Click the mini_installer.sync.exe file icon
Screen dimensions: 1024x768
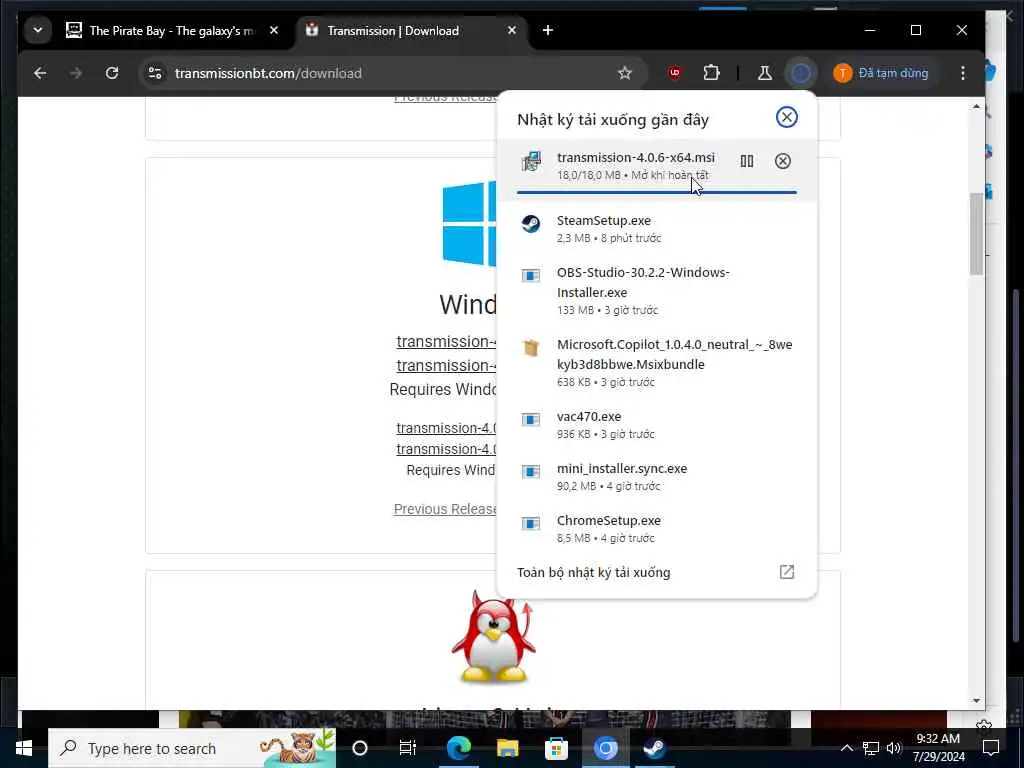[530, 472]
